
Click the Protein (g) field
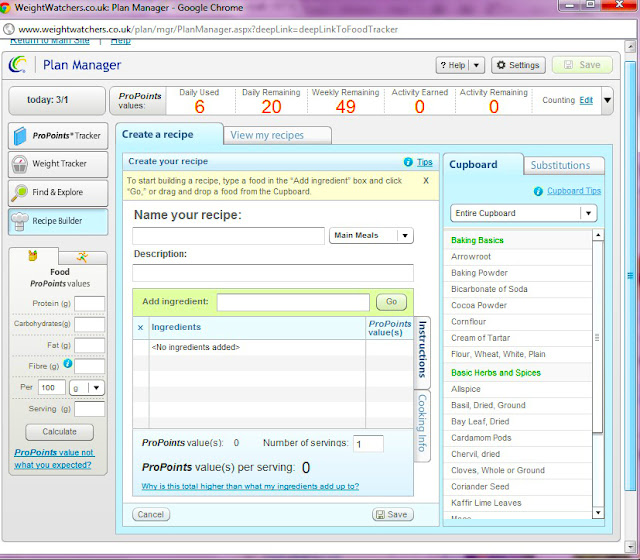click(x=89, y=304)
